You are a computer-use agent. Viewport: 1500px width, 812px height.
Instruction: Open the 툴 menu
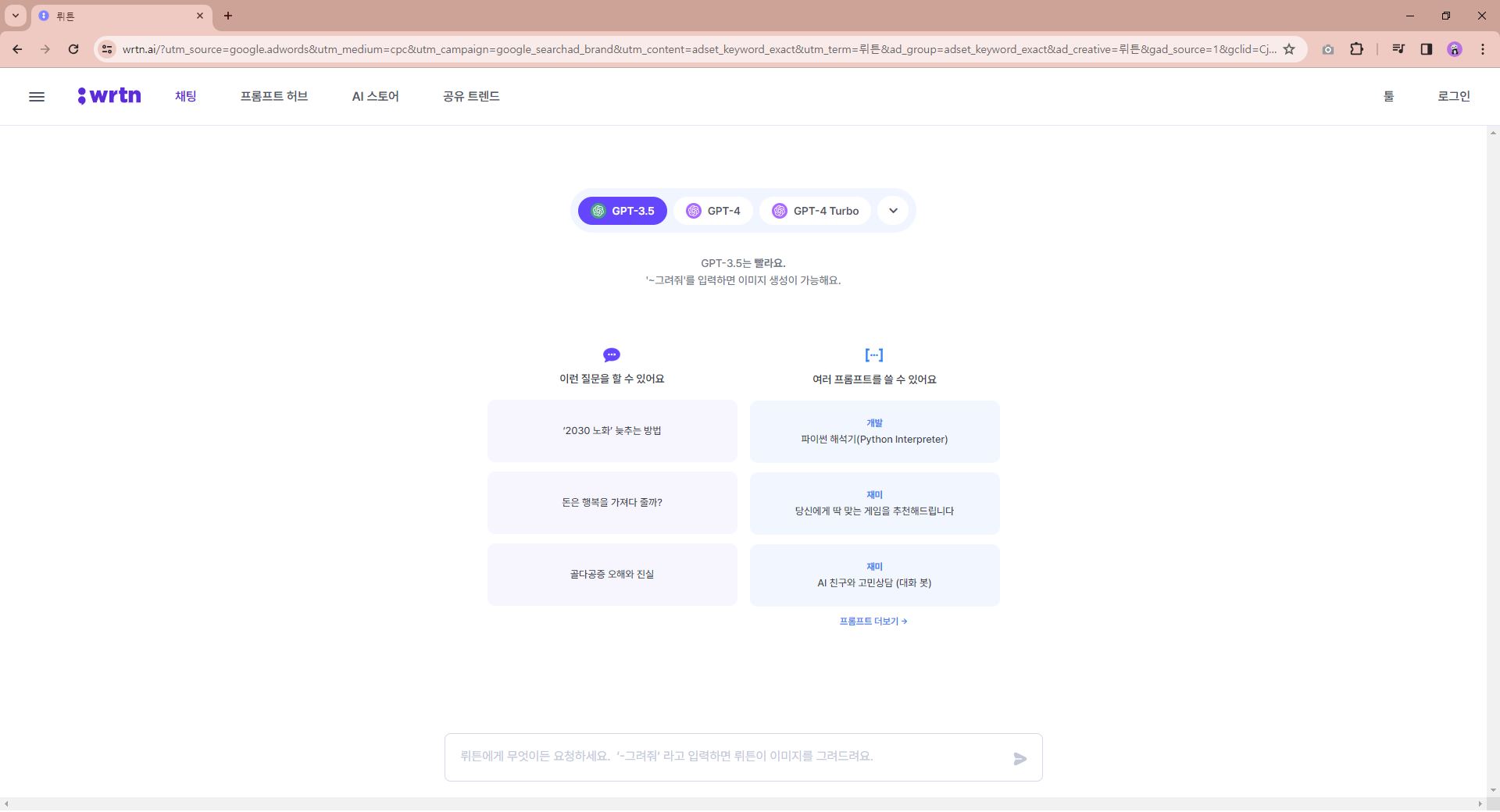click(x=1388, y=96)
